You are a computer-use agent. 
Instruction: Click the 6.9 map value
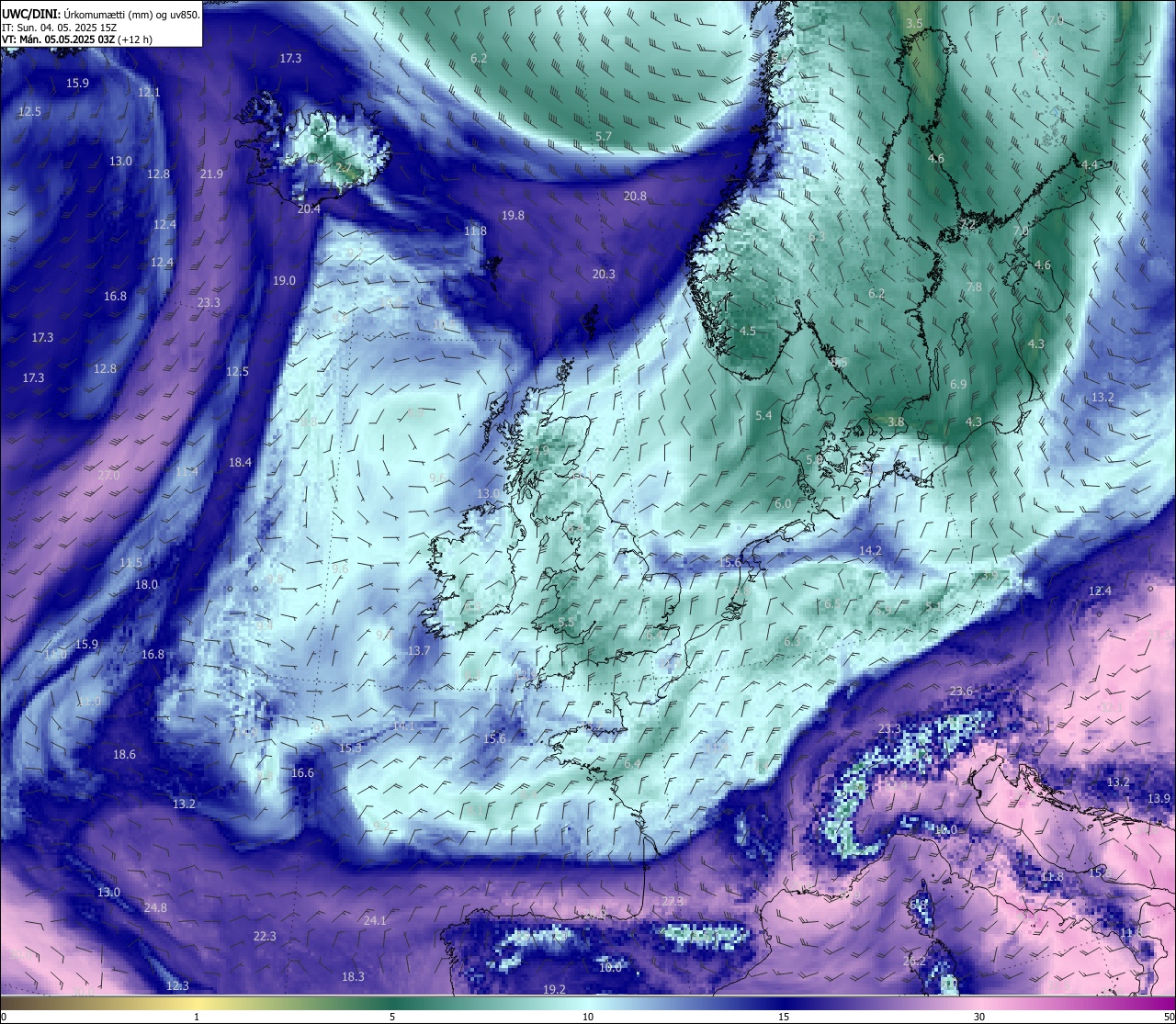958,385
